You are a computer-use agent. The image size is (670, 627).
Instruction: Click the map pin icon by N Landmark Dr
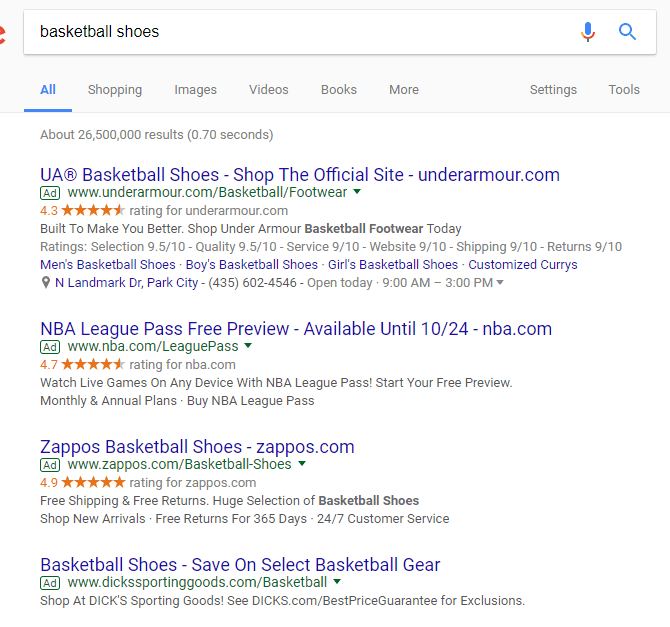click(x=46, y=283)
